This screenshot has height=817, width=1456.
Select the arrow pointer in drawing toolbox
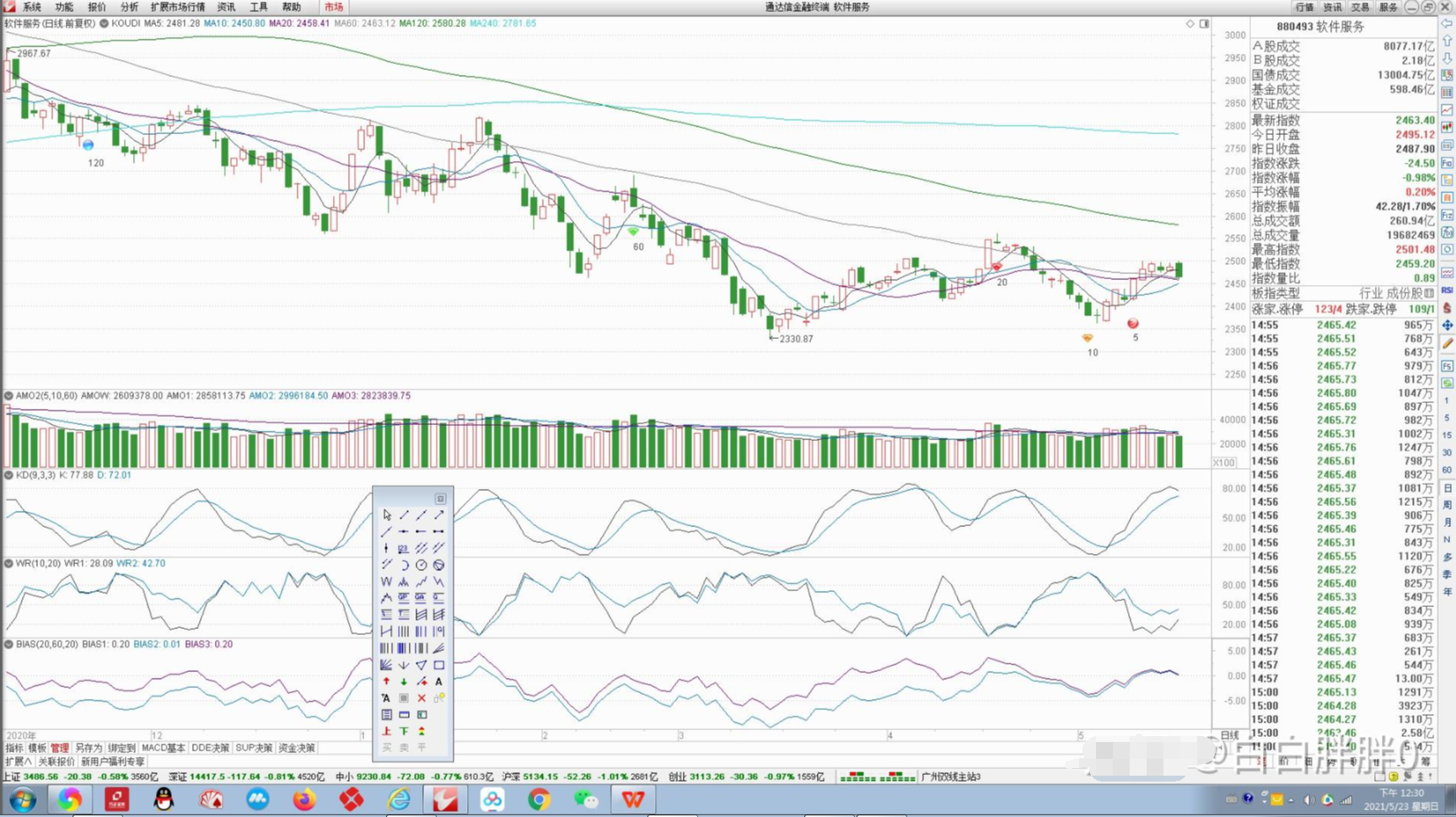[386, 515]
